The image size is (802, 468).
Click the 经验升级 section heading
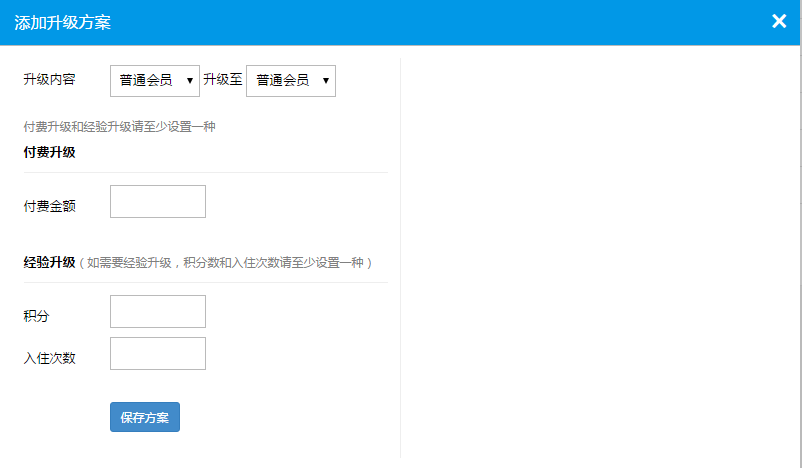click(49, 262)
